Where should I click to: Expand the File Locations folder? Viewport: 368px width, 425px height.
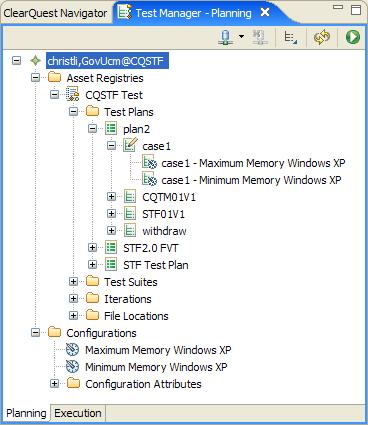click(73, 316)
